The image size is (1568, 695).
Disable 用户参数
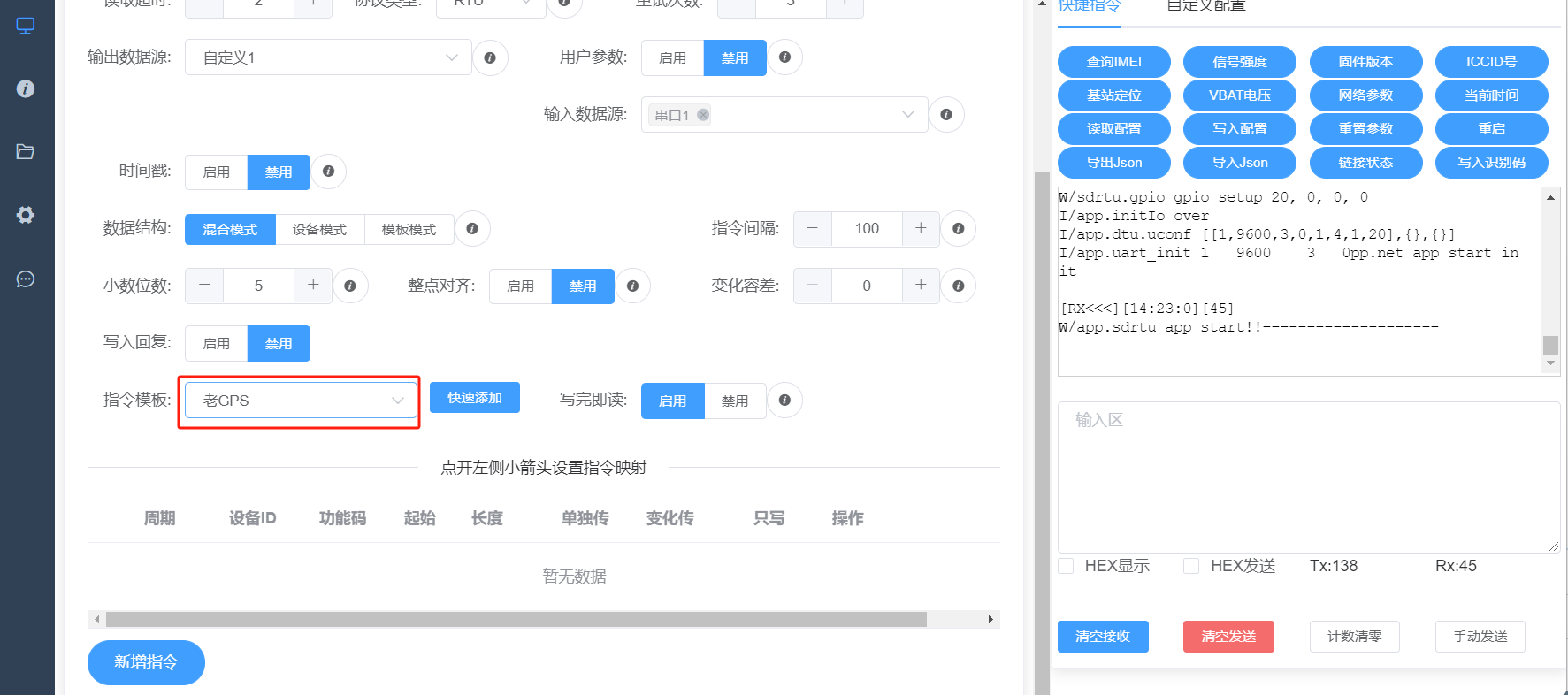[735, 57]
